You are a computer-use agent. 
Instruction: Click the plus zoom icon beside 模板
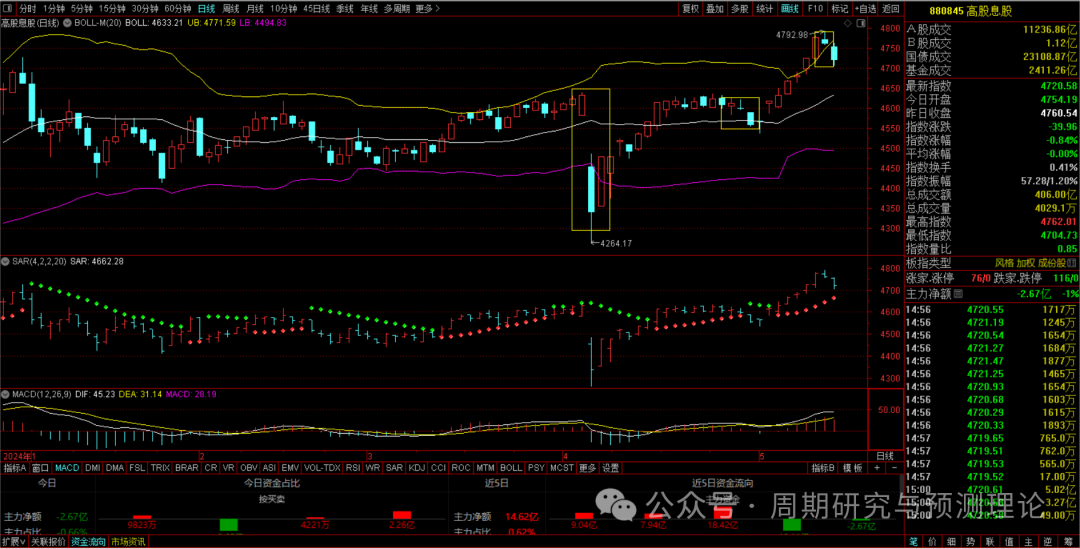point(876,468)
